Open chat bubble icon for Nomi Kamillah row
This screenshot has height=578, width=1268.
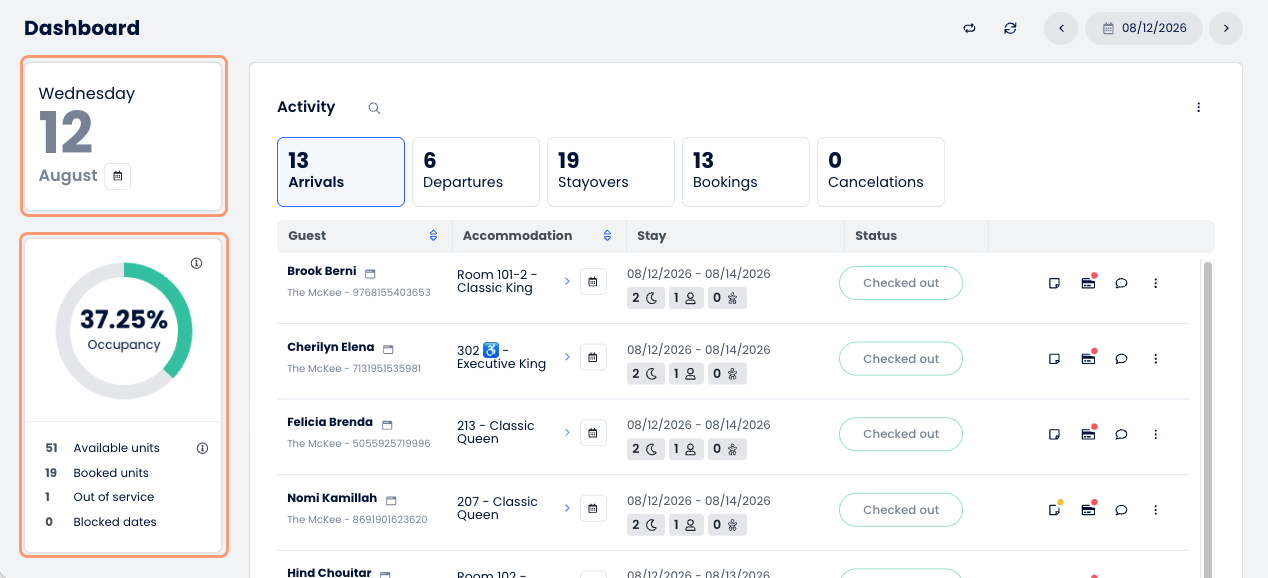click(1121, 510)
